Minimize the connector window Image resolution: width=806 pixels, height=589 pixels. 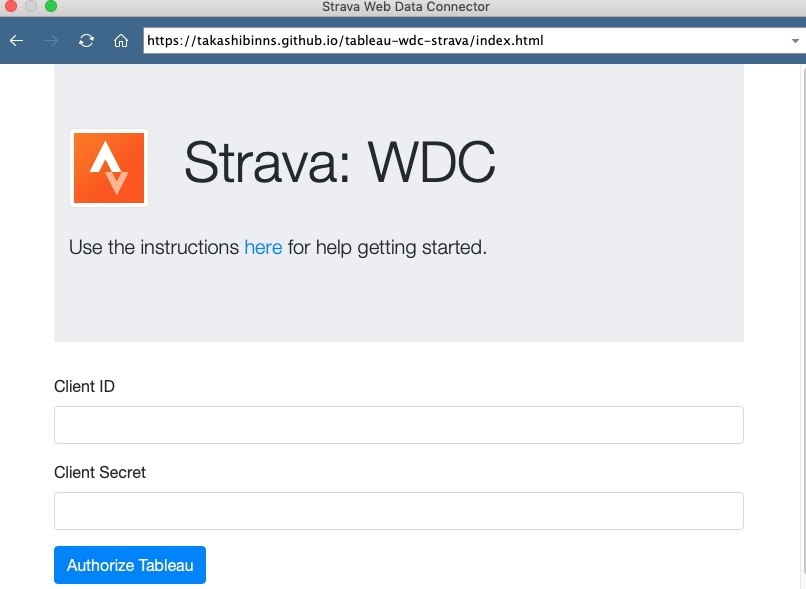[x=31, y=7]
